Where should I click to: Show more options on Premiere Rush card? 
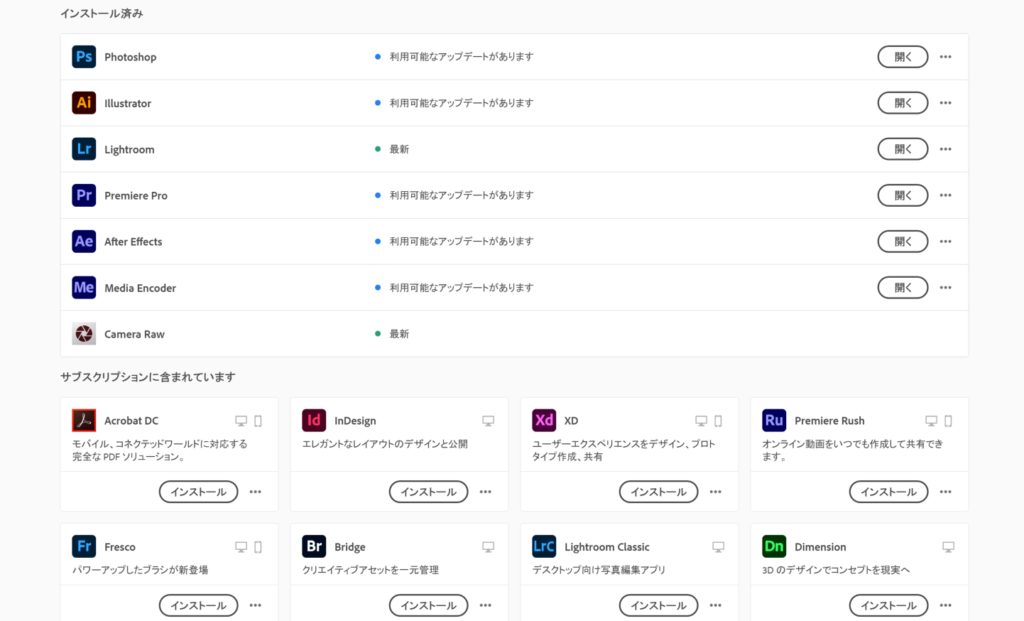pyautogui.click(x=946, y=492)
